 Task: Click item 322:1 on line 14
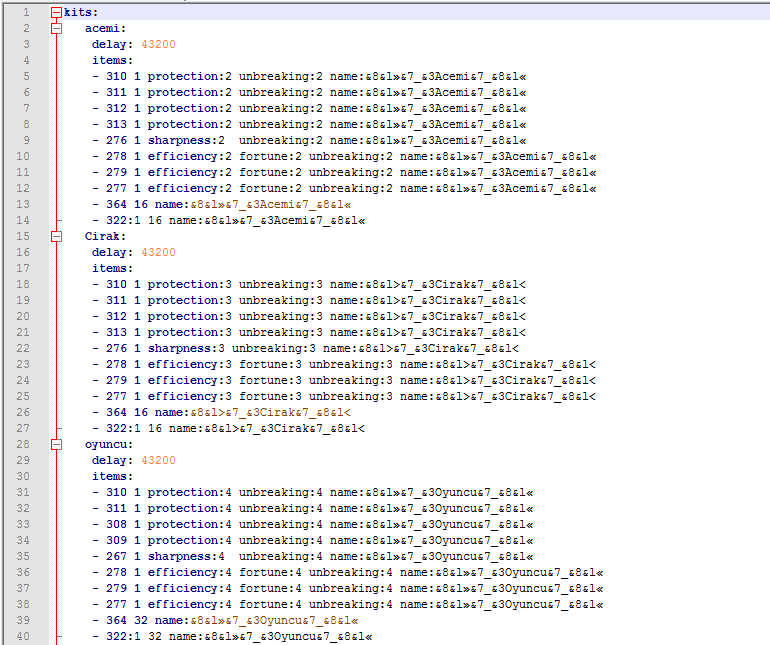(x=123, y=221)
